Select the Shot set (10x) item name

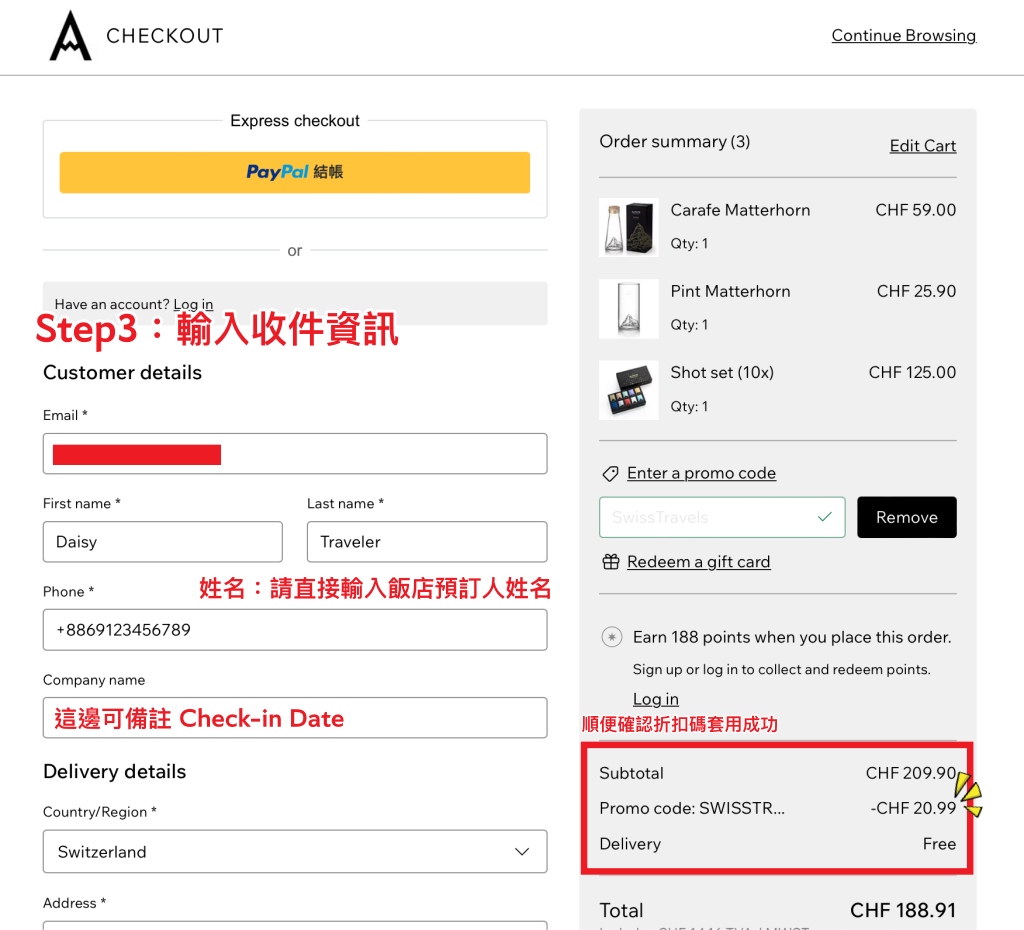click(x=722, y=372)
